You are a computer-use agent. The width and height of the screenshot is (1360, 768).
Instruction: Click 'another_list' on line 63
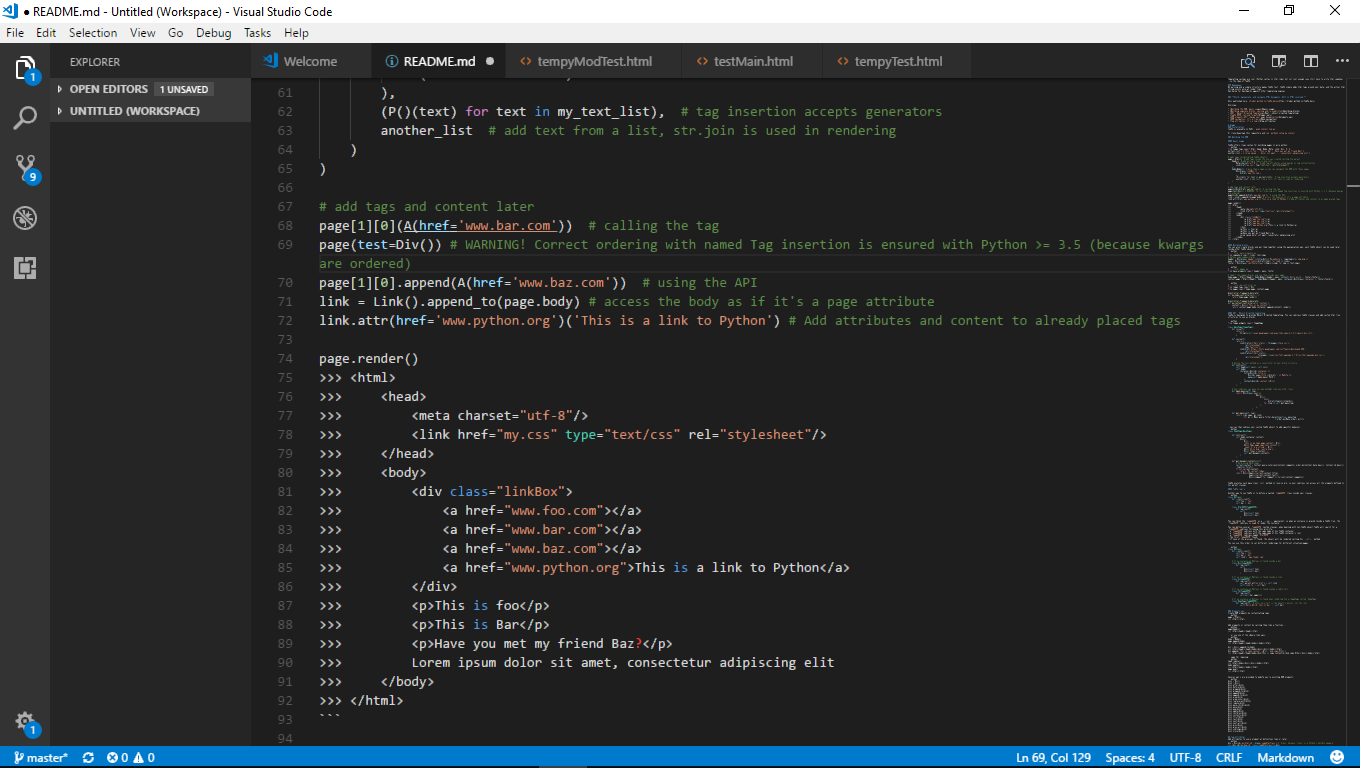[427, 130]
